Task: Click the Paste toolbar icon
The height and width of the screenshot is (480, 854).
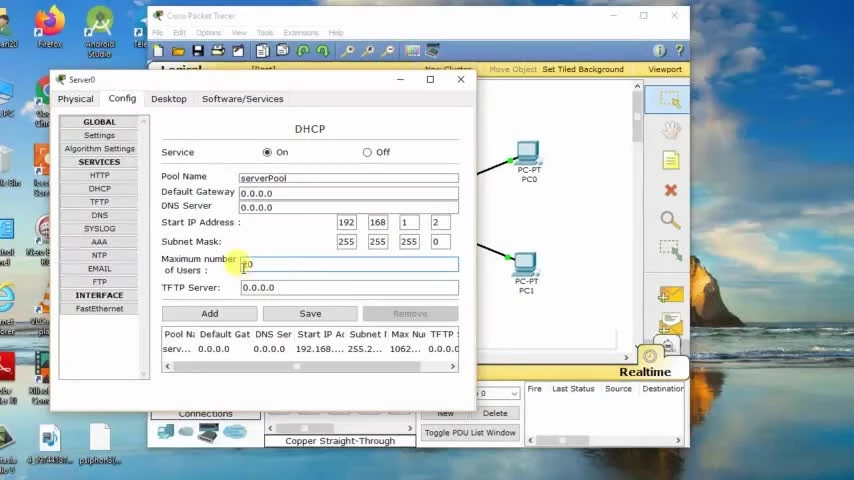Action: pyautogui.click(x=282, y=51)
